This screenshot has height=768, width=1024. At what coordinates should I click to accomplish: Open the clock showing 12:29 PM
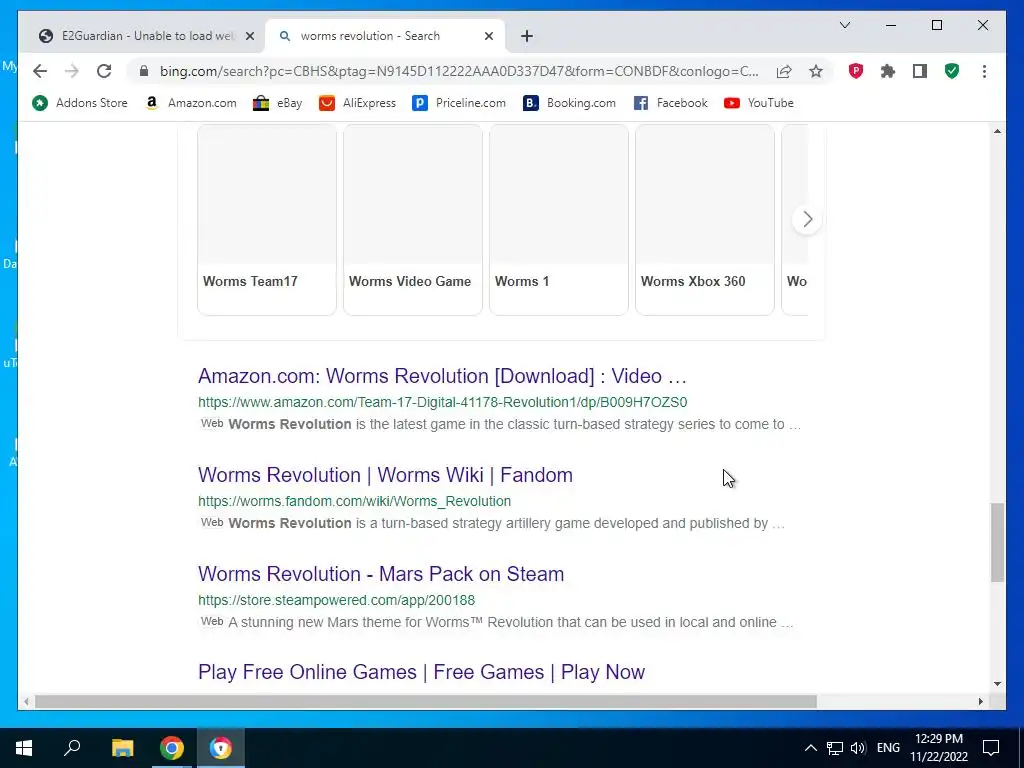click(939, 748)
